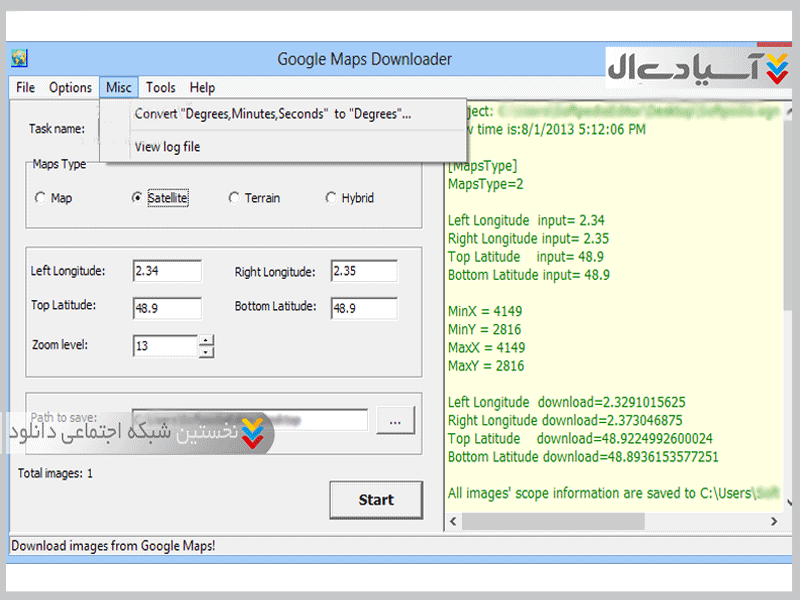800x600 pixels.
Task: Browse for save path with ... button
Action: [396, 421]
